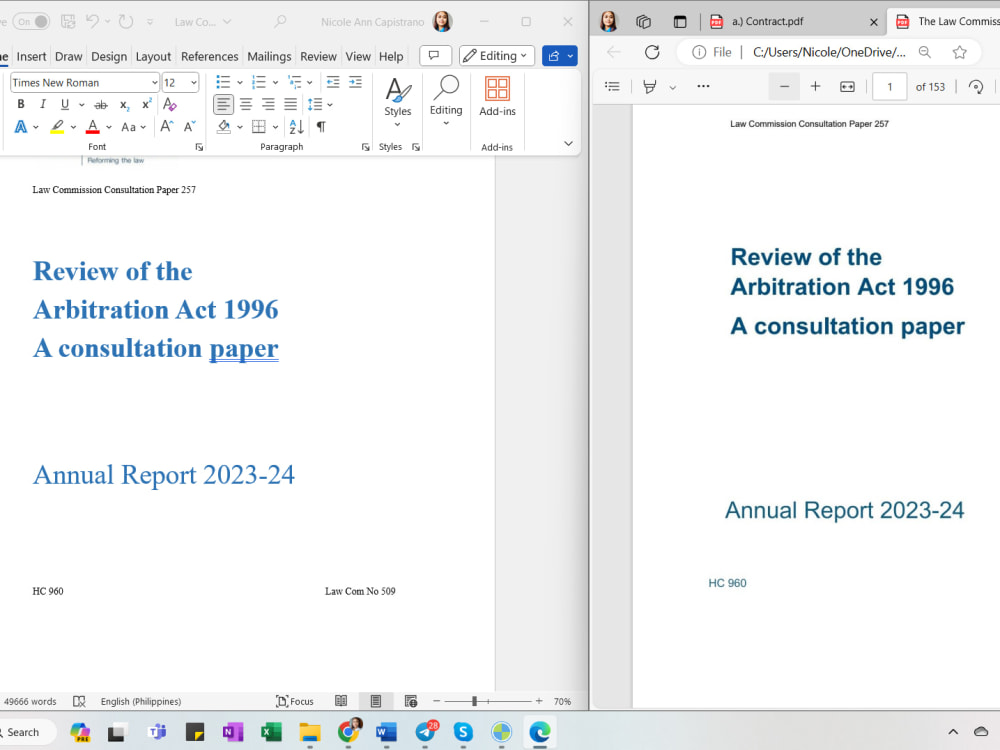Click the PDF page number field
The image size is (1000, 750).
point(889,87)
